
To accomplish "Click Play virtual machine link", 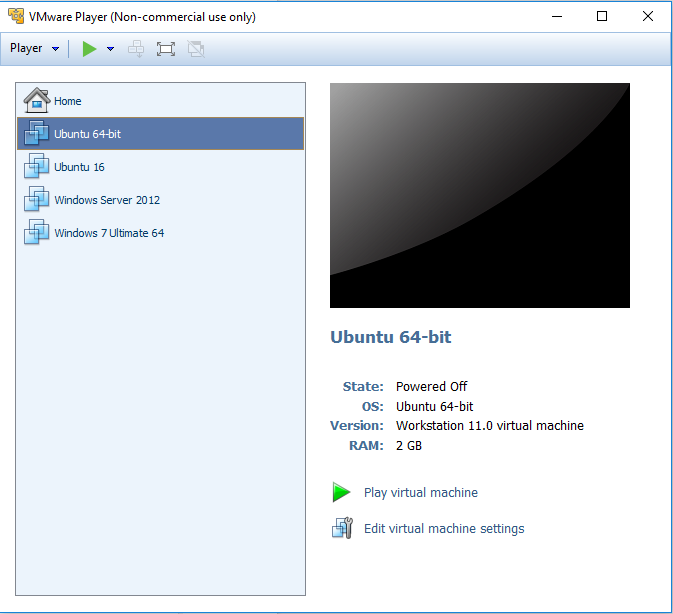I will pos(421,493).
